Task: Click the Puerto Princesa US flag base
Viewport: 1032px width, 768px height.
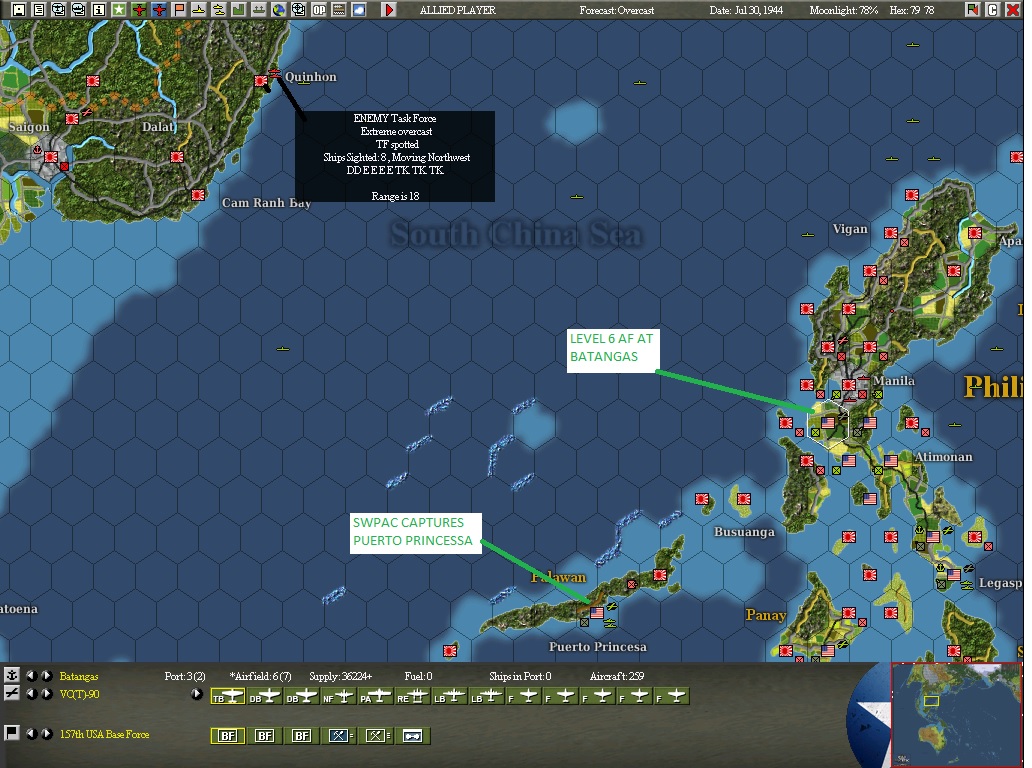Action: coord(597,613)
